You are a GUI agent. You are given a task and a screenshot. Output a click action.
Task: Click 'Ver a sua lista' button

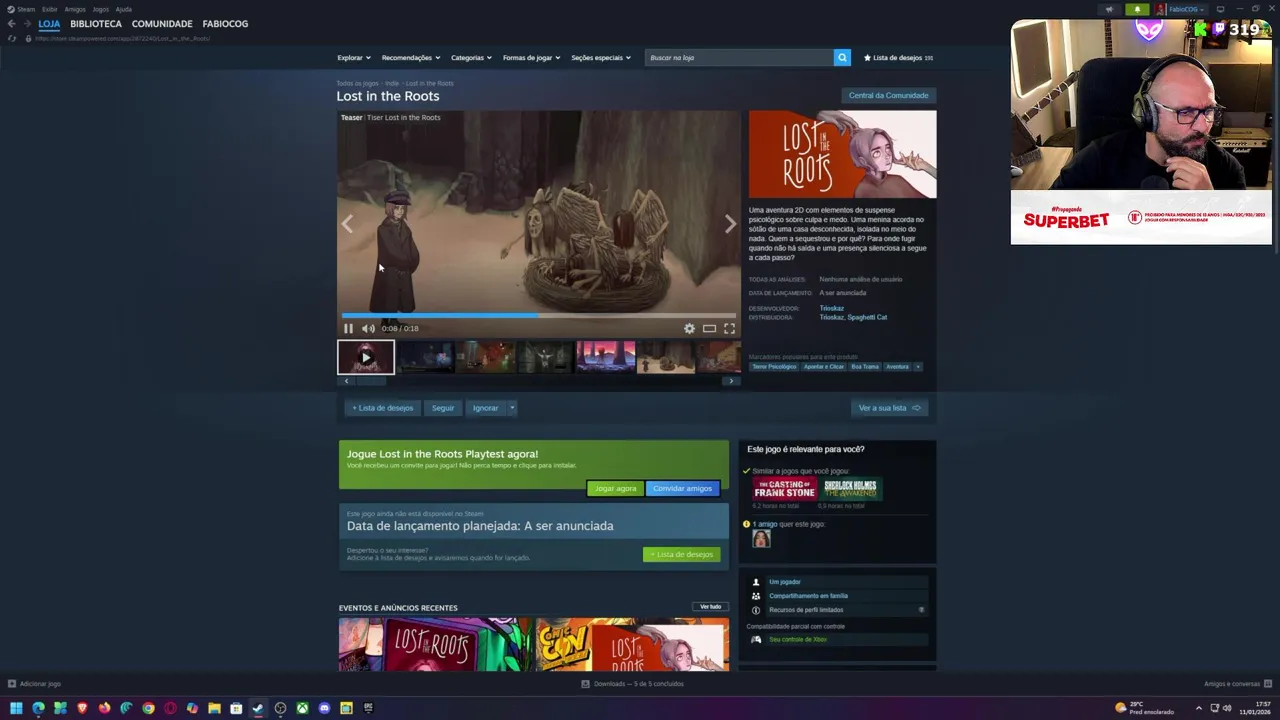890,408
